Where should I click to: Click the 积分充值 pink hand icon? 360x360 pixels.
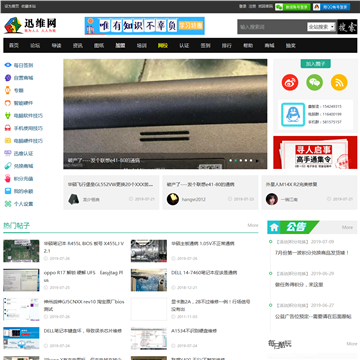pyautogui.click(x=8, y=178)
